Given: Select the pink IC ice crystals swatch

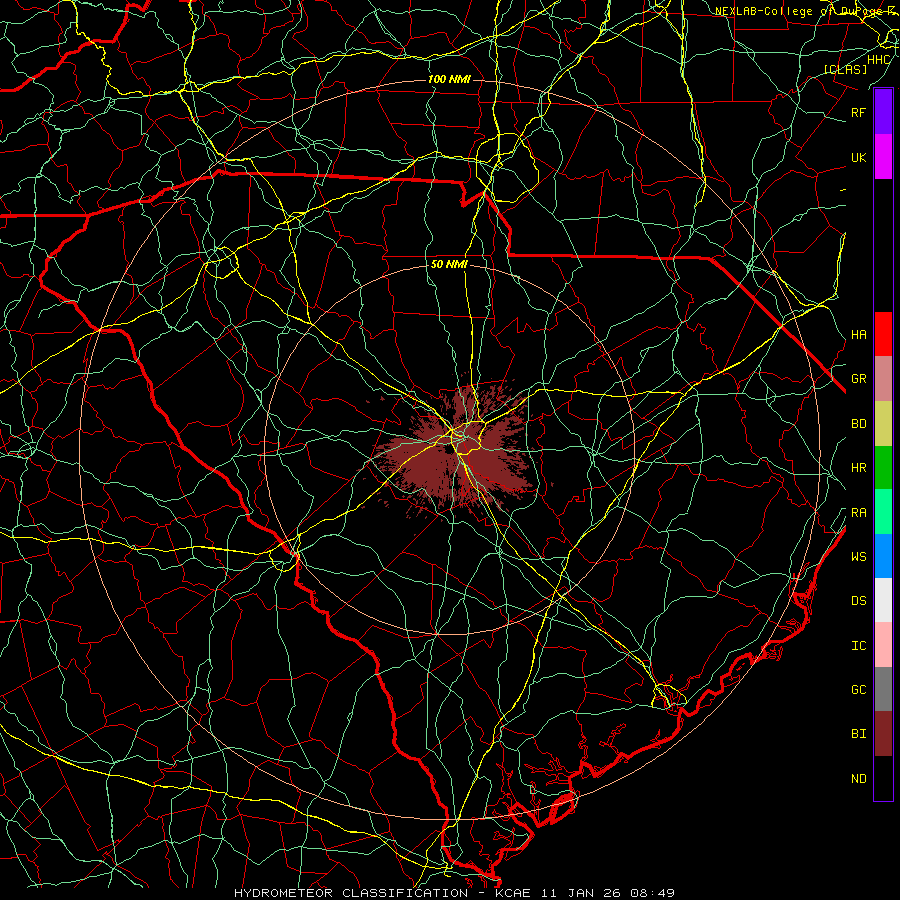Looking at the screenshot, I should coord(883,645).
